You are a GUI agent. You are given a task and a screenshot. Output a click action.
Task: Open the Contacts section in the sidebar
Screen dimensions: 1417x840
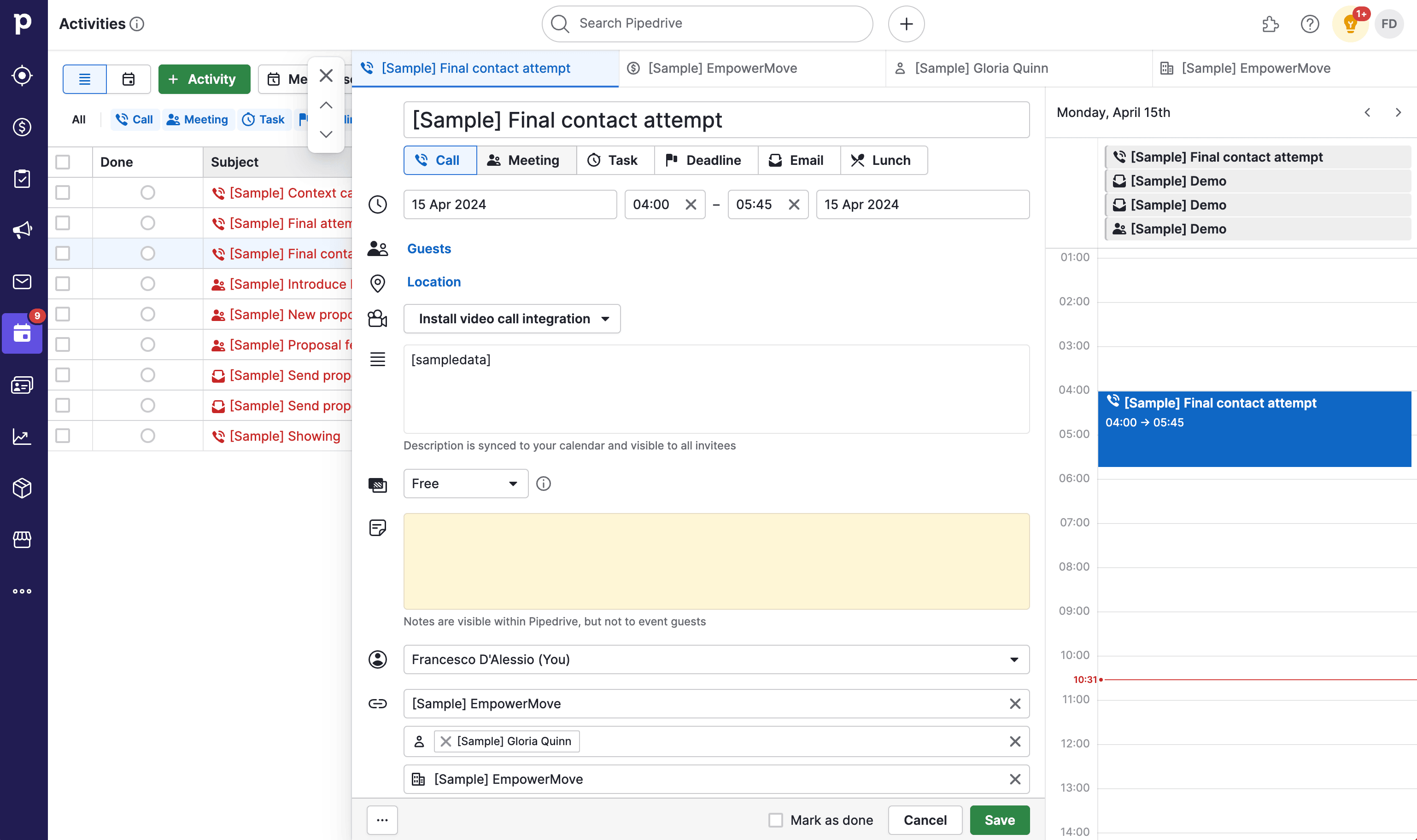pyautogui.click(x=22, y=385)
